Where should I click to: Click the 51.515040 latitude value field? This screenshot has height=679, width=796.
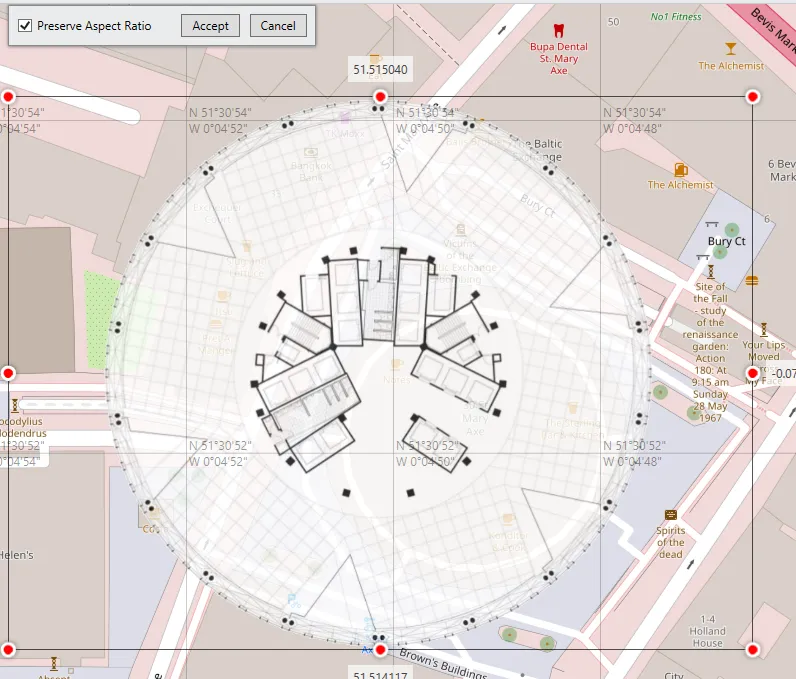pos(380,70)
